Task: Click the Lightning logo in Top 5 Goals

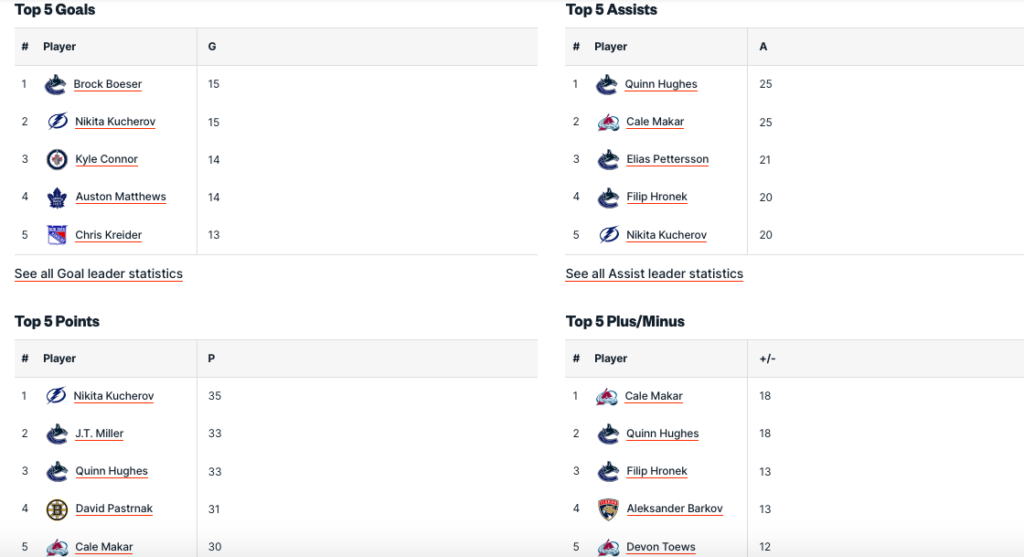Action: [x=57, y=122]
